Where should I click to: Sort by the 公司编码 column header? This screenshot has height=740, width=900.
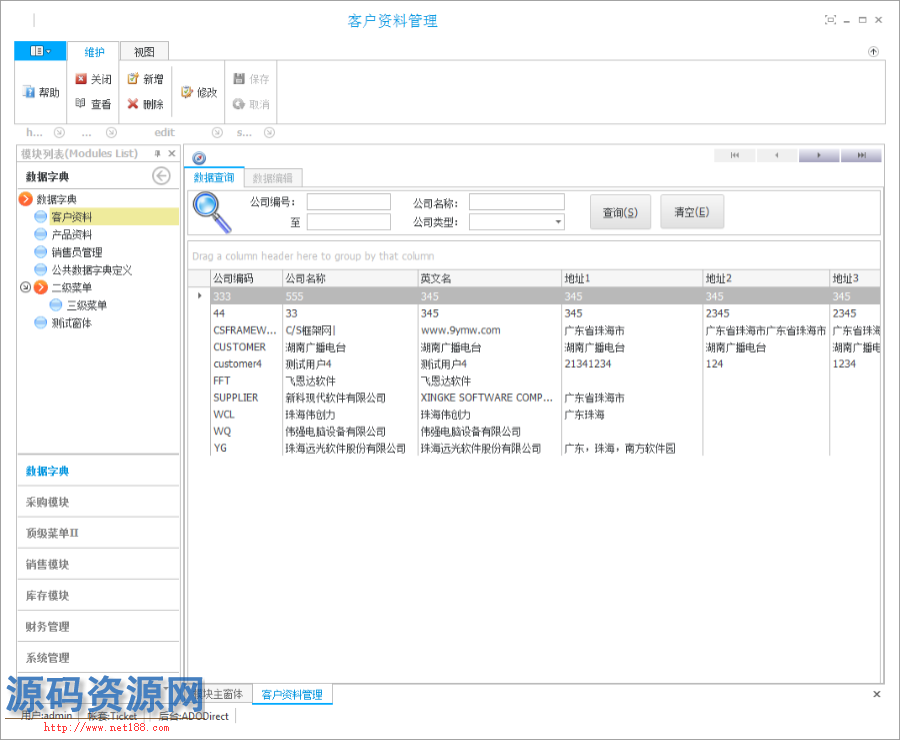click(x=246, y=278)
